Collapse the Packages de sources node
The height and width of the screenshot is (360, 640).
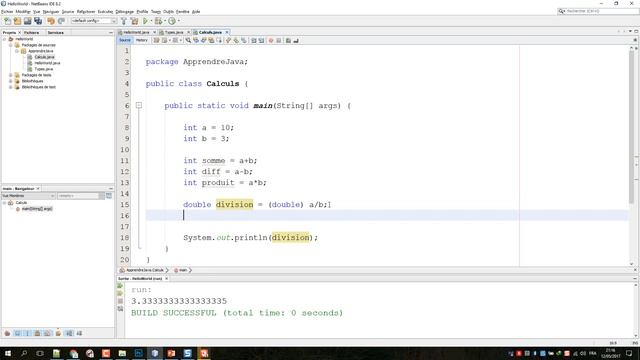click(11, 45)
